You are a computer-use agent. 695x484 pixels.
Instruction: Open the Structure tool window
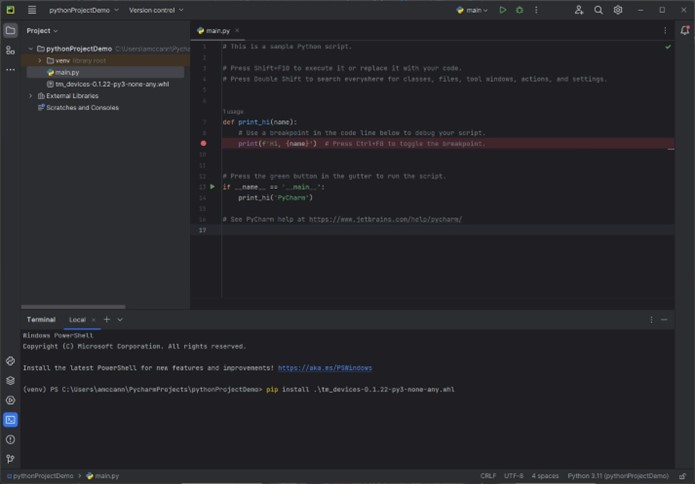(x=10, y=50)
